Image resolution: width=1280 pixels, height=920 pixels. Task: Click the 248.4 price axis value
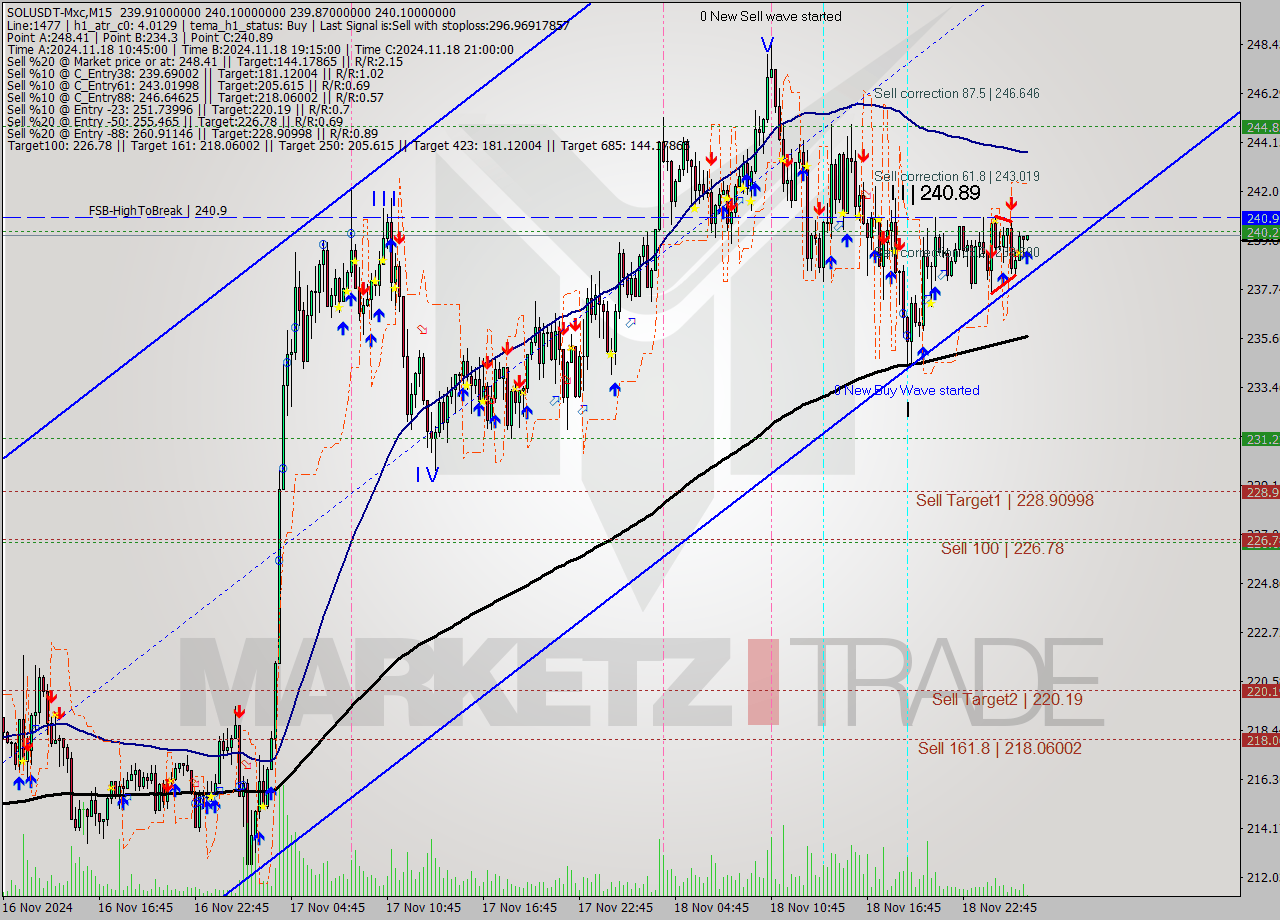click(1262, 44)
